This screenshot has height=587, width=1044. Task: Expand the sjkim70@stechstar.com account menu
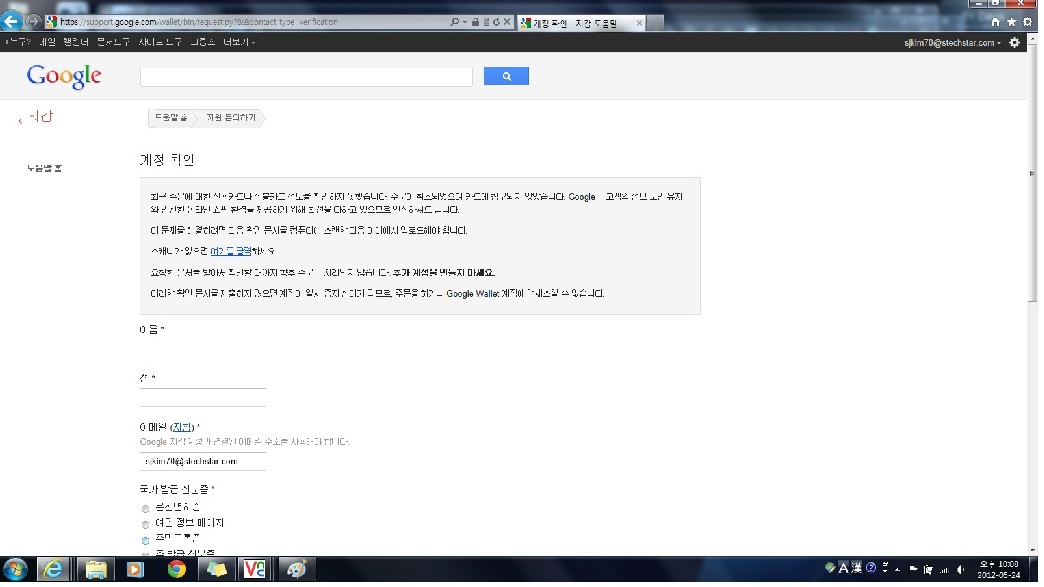(952, 43)
